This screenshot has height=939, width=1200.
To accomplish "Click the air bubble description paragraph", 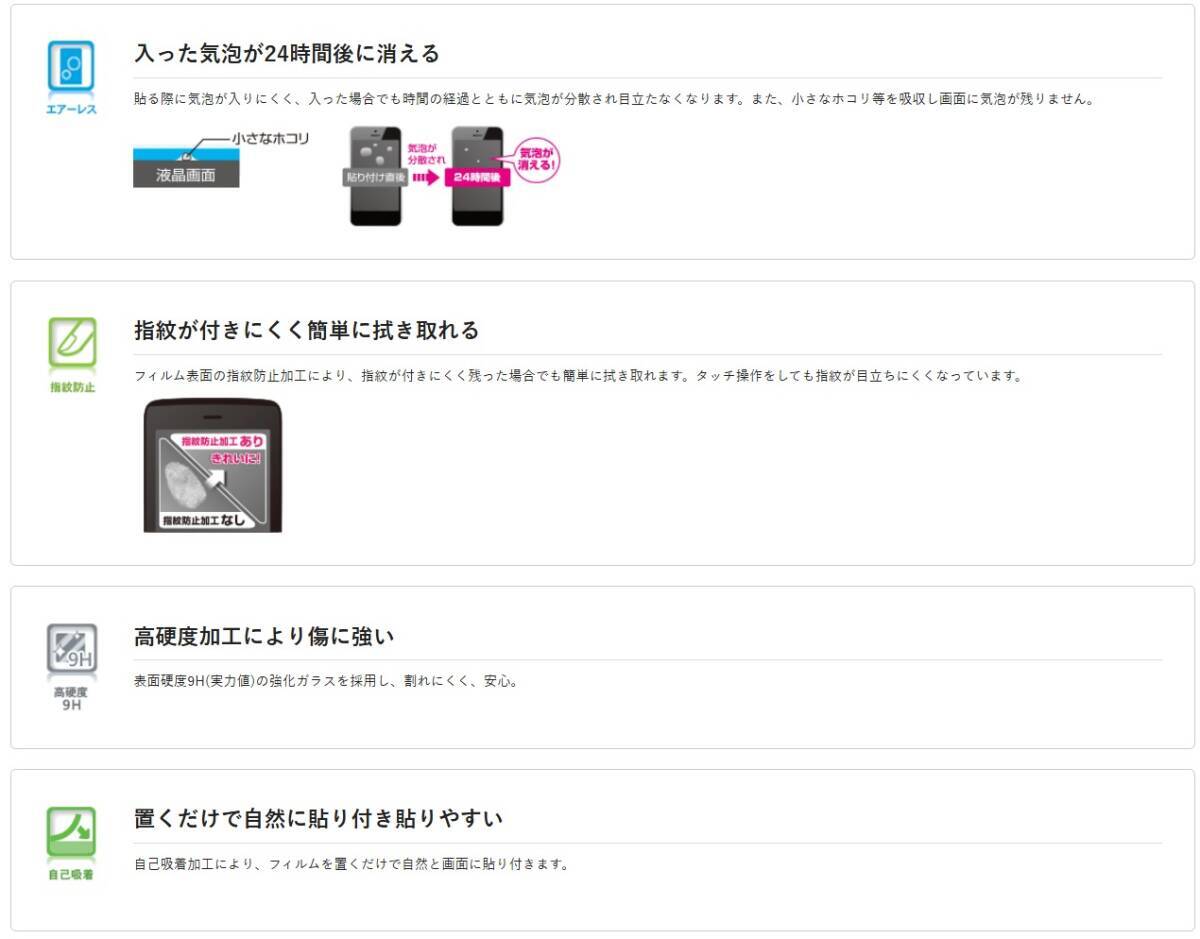I will [x=615, y=99].
